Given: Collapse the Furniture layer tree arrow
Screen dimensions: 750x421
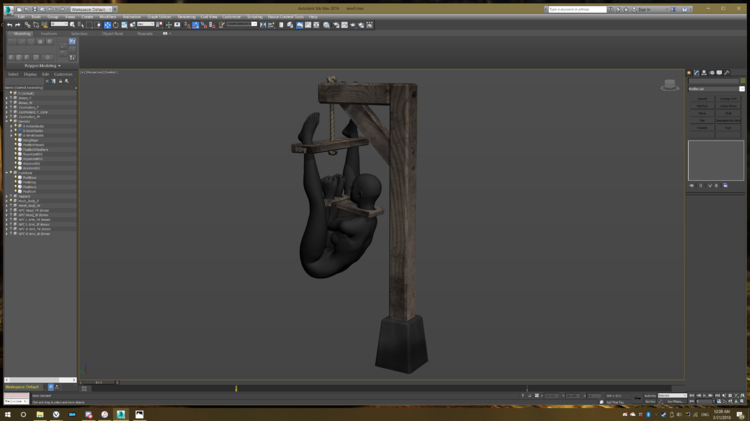Looking at the screenshot, I should click(7, 173).
